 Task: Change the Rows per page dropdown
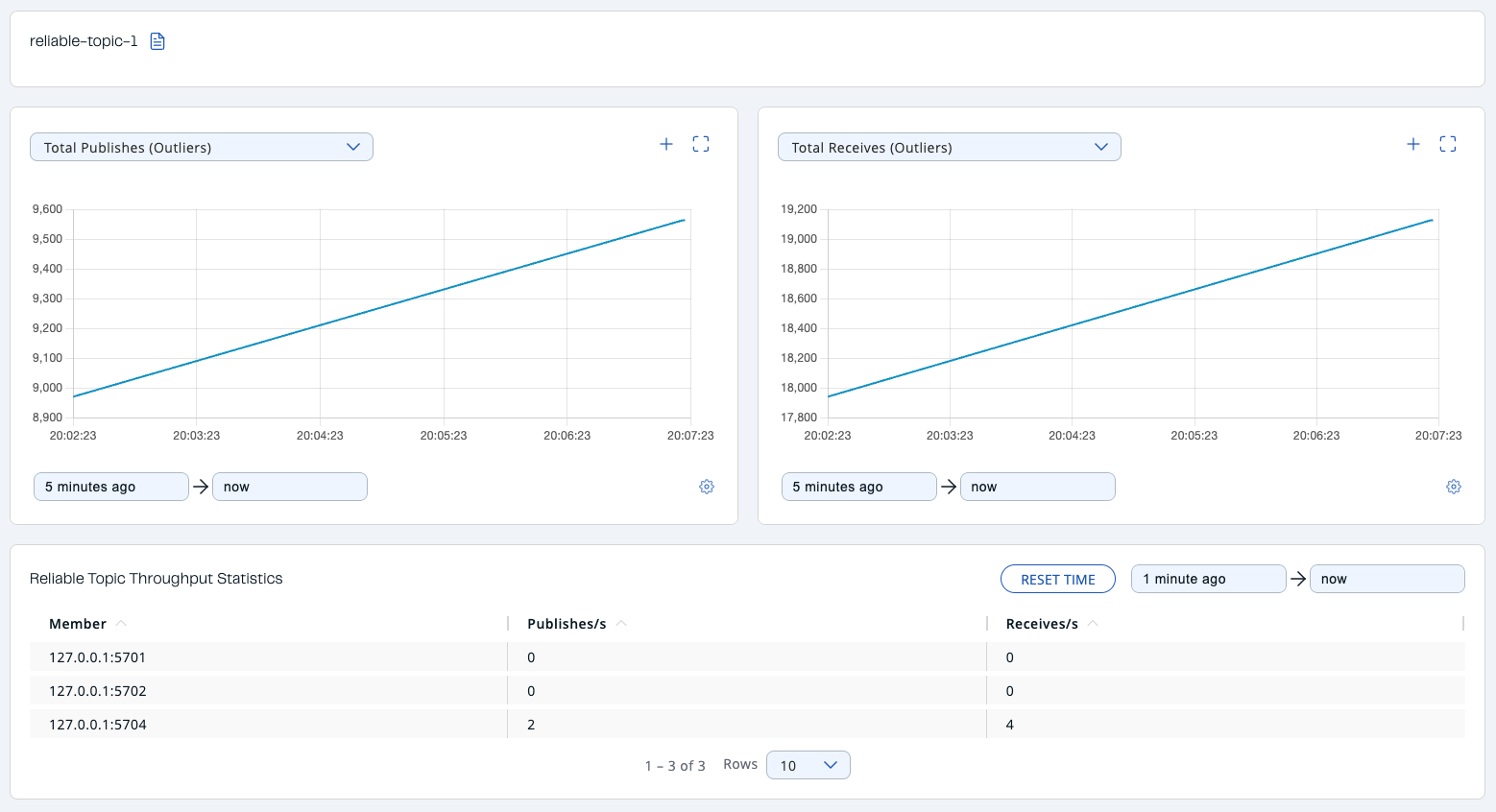pos(808,765)
